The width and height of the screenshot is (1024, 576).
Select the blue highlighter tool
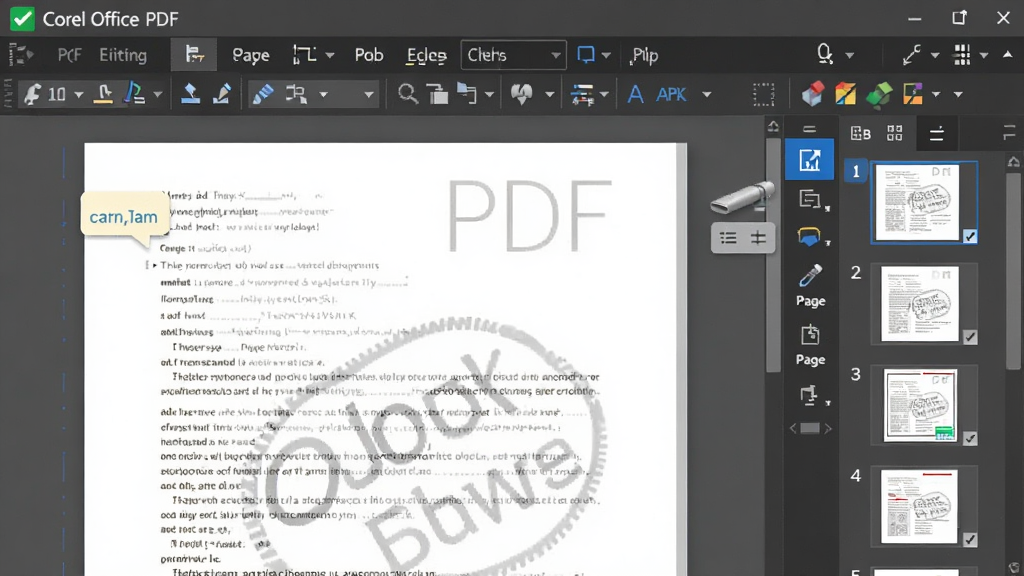[263, 94]
